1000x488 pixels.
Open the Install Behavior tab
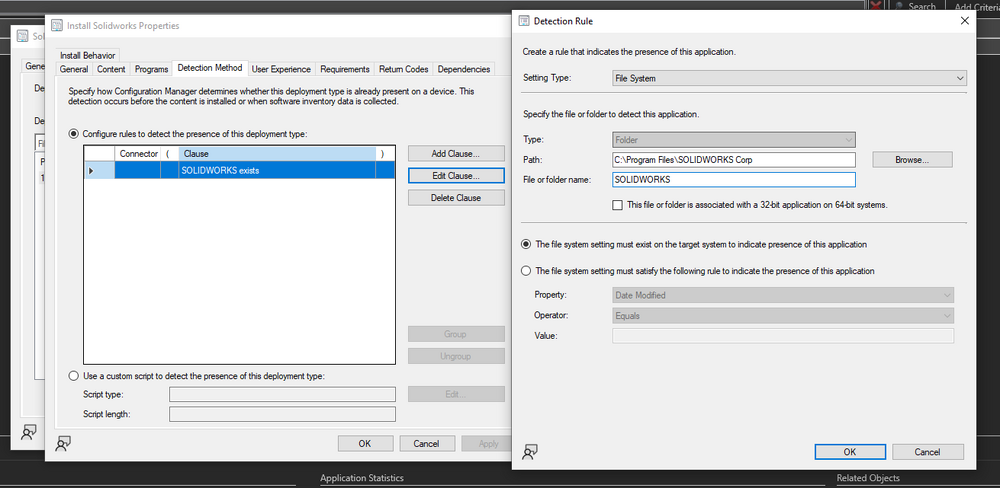coord(87,55)
